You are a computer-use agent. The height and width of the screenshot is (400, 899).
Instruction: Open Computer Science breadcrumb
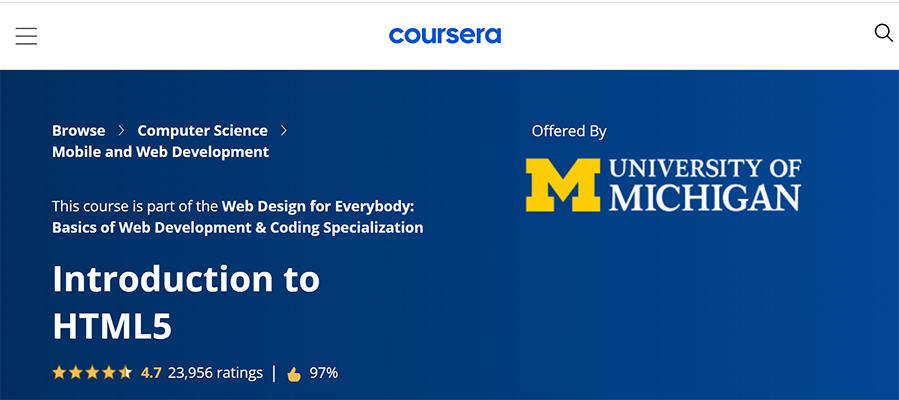[202, 131]
